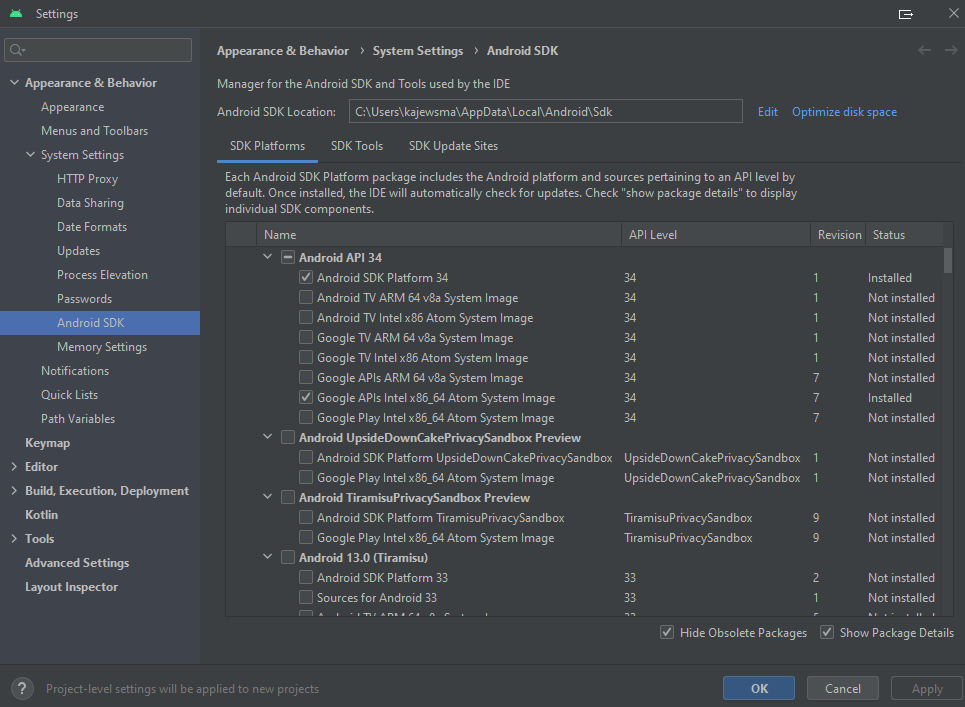
Task: Collapse Android 13.0 (Tiramisu) group
Action: pyautogui.click(x=267, y=557)
